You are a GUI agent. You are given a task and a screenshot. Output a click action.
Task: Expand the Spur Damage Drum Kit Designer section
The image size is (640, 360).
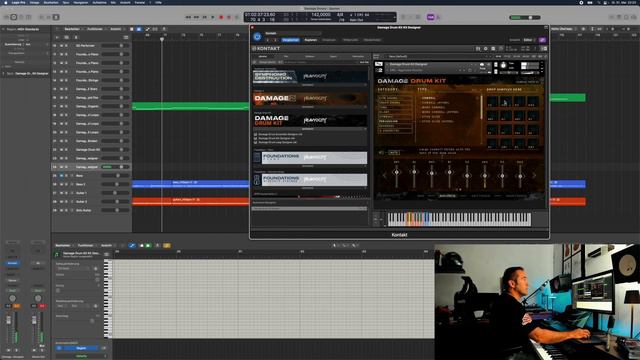pos(4,73)
